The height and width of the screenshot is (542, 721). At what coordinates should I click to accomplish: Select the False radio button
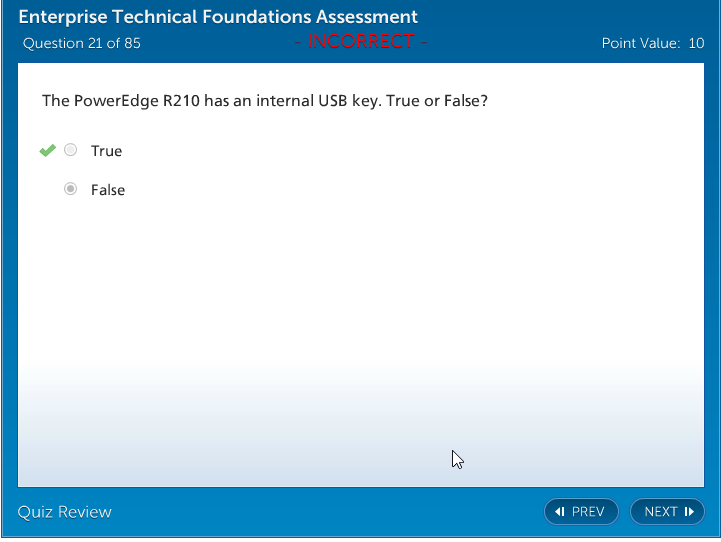[x=70, y=189]
